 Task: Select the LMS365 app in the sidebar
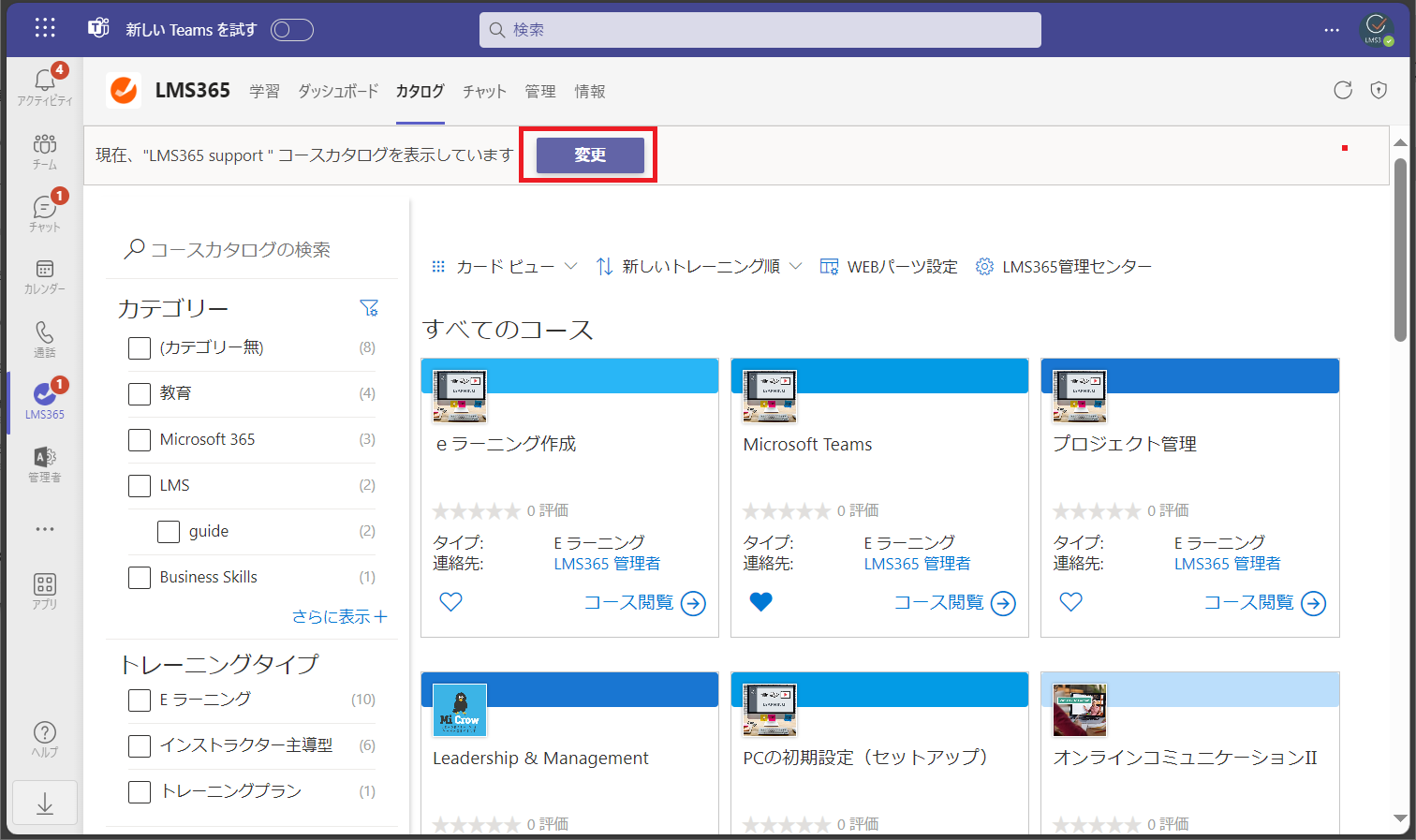tap(45, 401)
